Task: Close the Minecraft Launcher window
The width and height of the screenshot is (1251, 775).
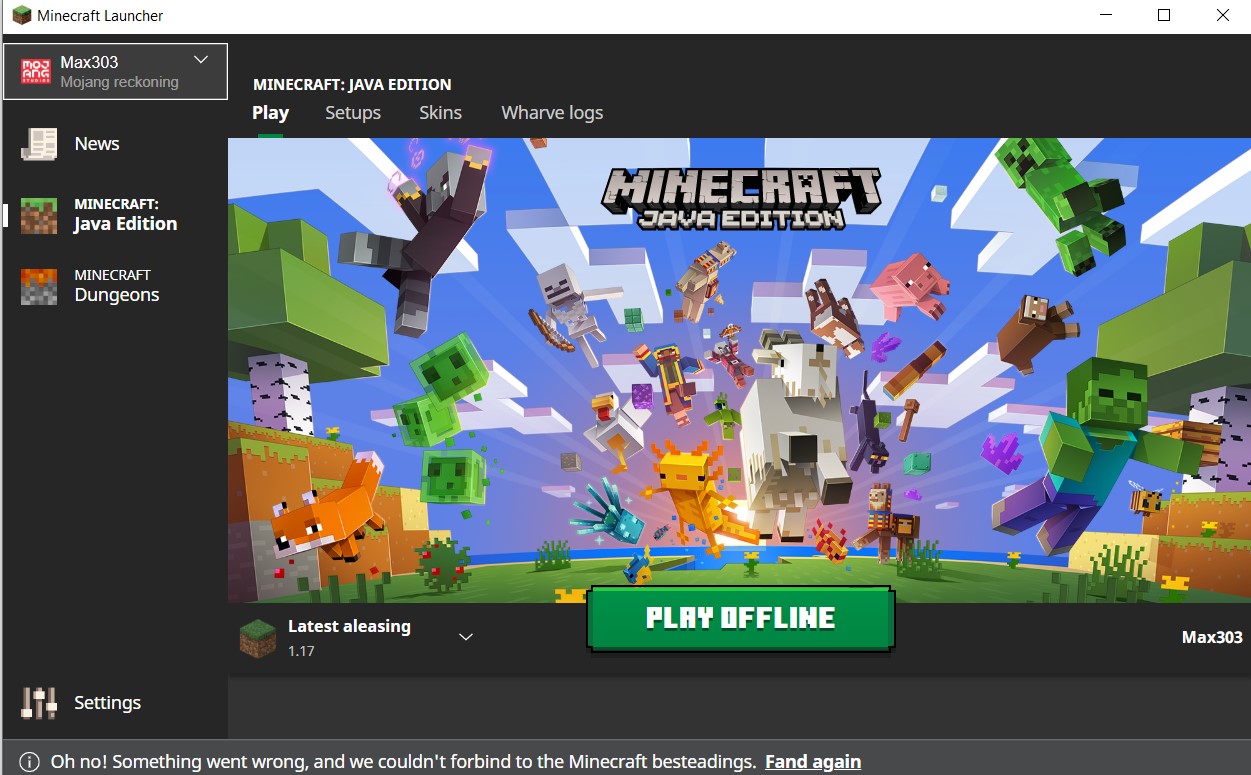Action: click(x=1222, y=15)
